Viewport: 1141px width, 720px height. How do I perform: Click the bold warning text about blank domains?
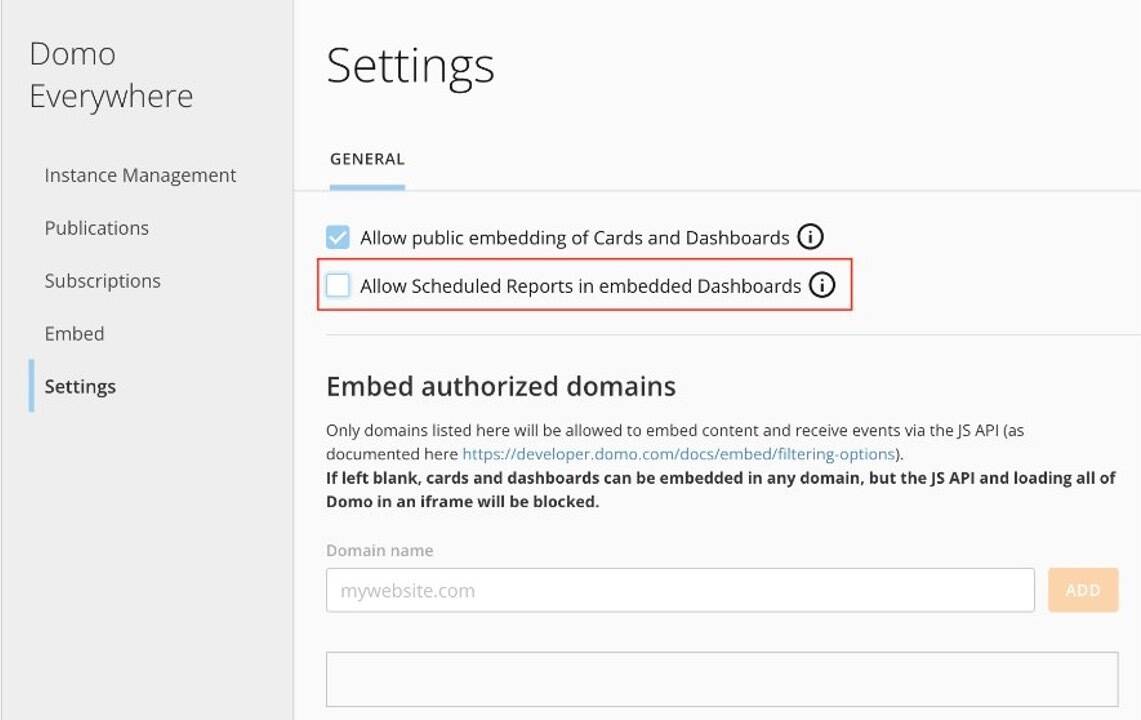pyautogui.click(x=720, y=490)
